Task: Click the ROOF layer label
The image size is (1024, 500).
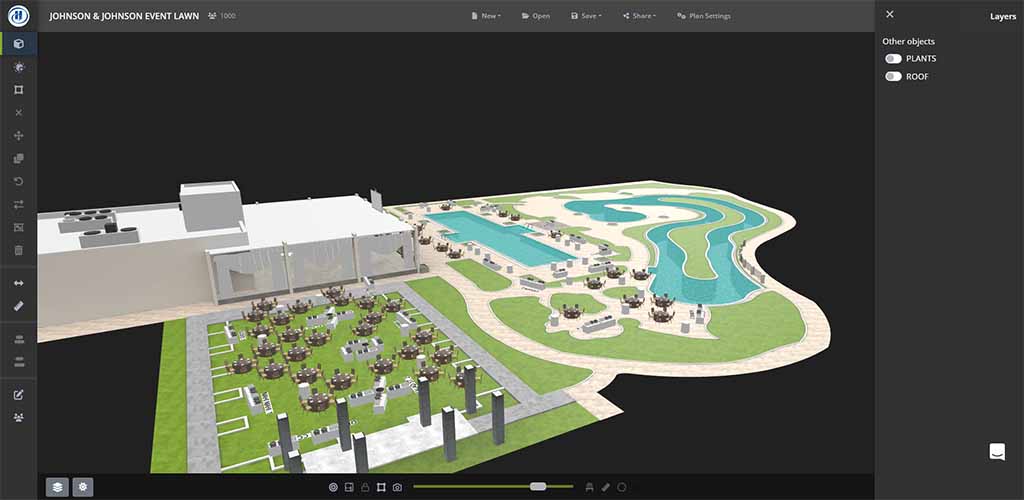Action: point(917,76)
